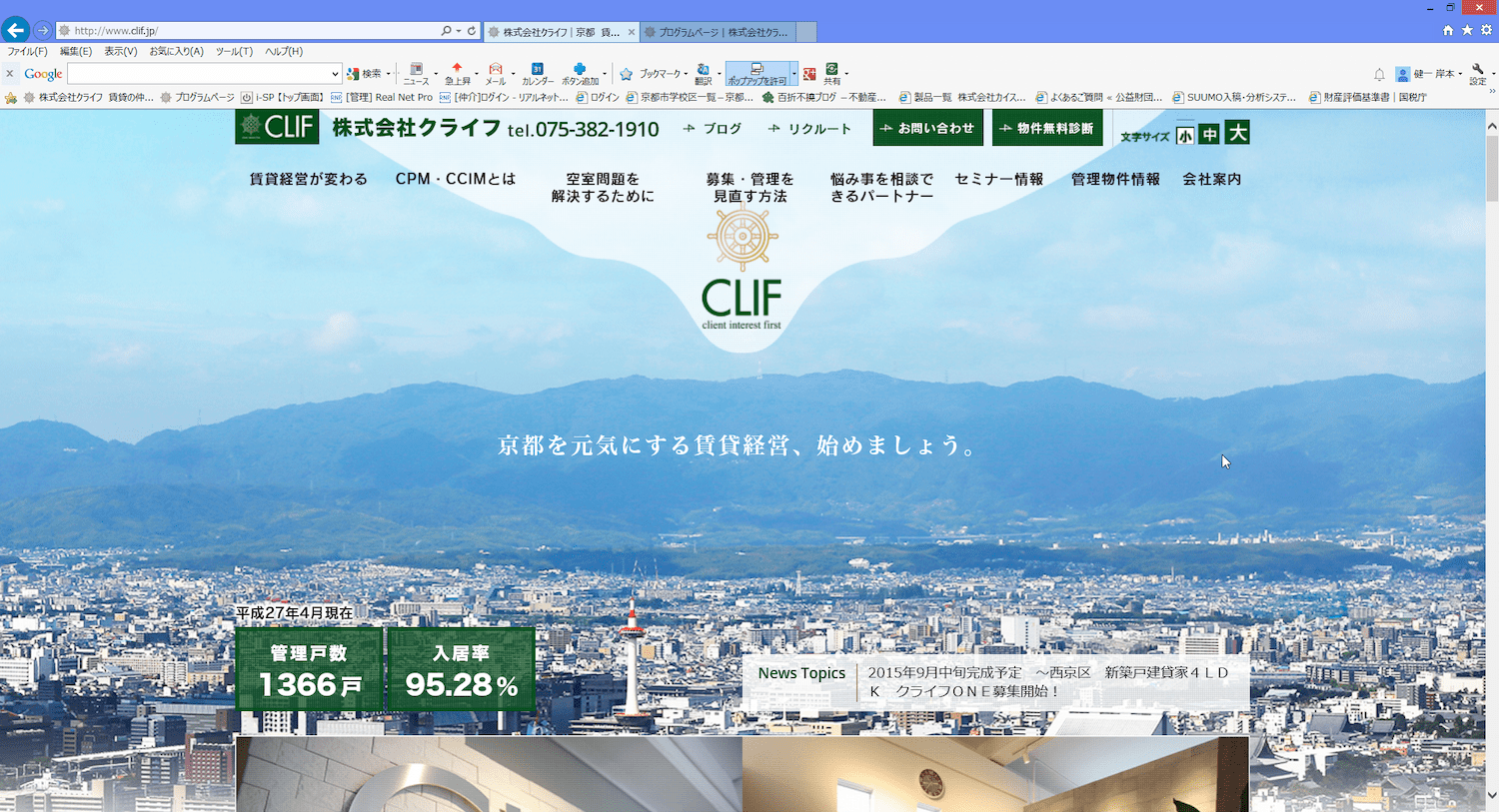Open the dropdown arrow beside 検索
Image resolution: width=1499 pixels, height=812 pixels.
tap(388, 74)
